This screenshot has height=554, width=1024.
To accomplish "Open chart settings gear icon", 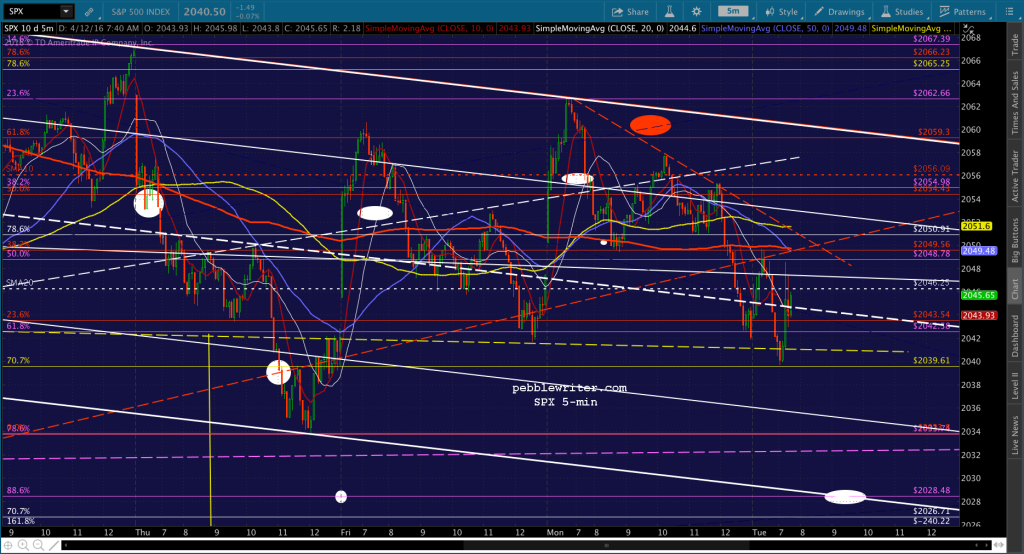I will tap(697, 12).
